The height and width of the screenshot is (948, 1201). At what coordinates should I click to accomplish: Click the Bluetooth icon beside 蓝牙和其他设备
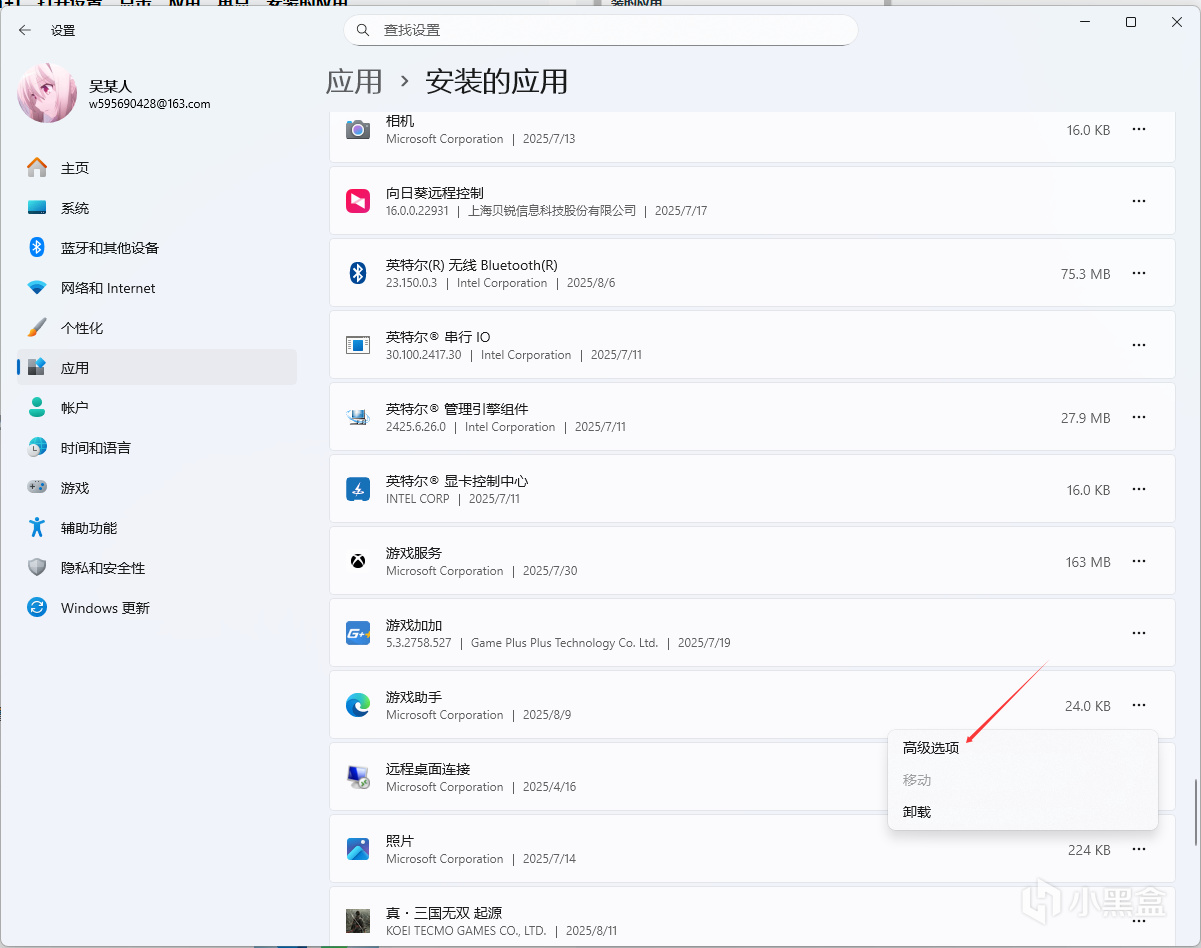coord(37,248)
